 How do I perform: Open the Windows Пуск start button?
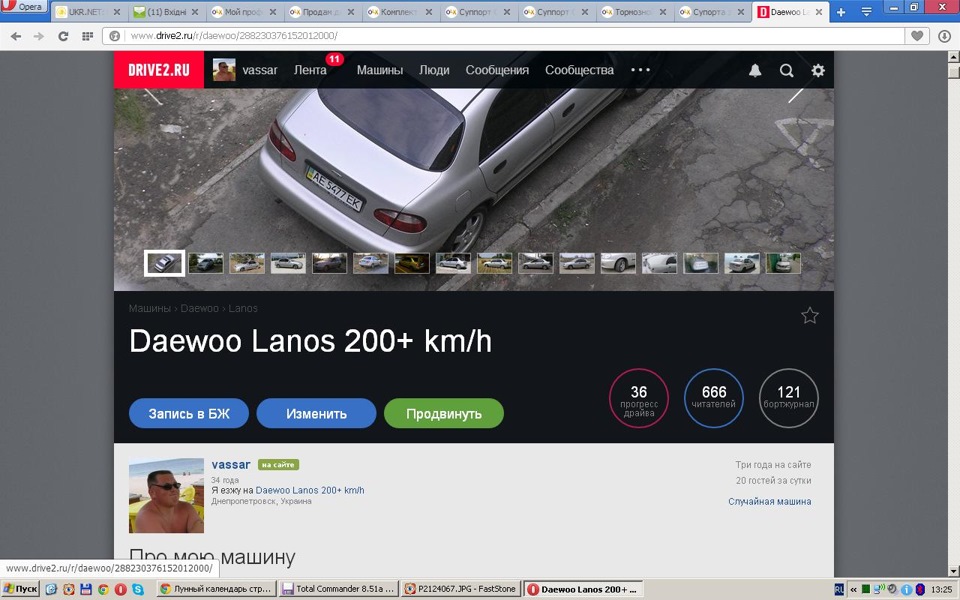(x=21, y=589)
